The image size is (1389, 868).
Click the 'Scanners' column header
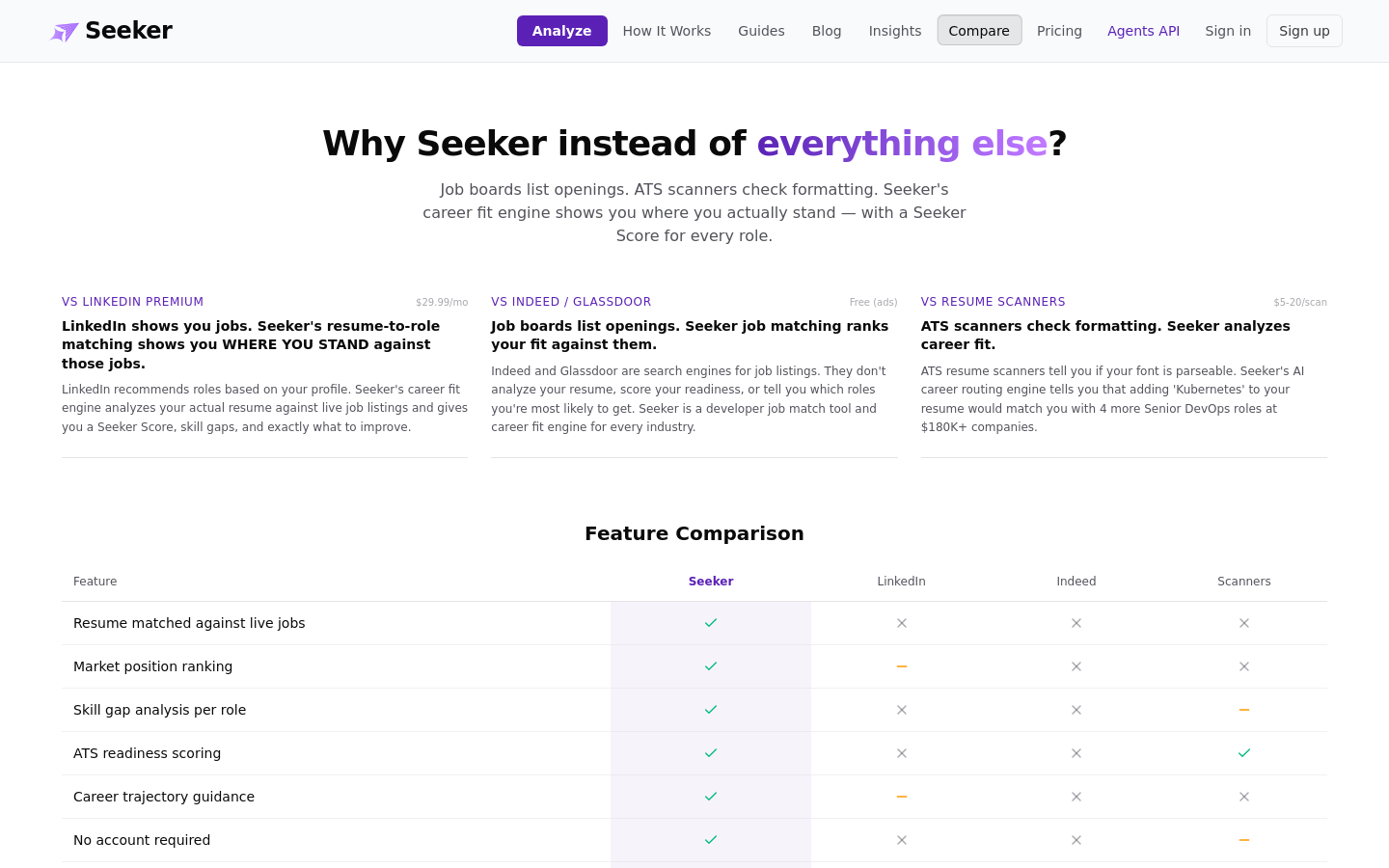1244,582
